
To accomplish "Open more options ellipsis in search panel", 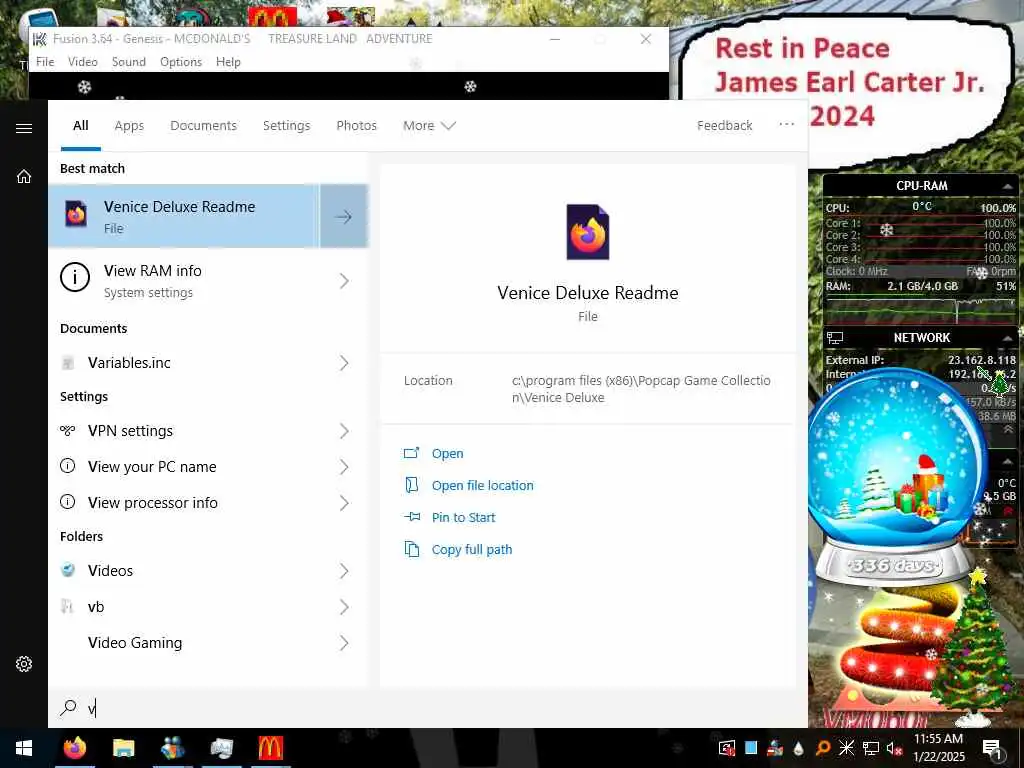I will 786,125.
